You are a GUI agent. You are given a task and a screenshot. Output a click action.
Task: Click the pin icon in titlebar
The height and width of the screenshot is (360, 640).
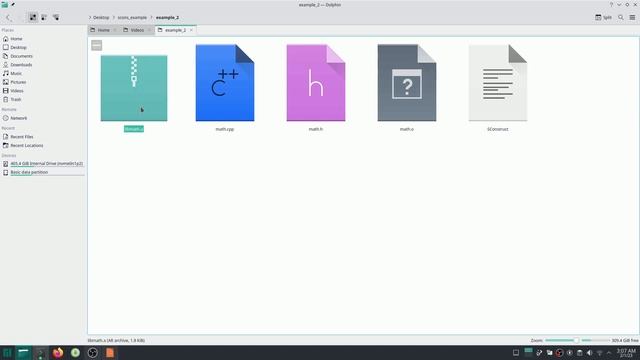click(13, 4)
